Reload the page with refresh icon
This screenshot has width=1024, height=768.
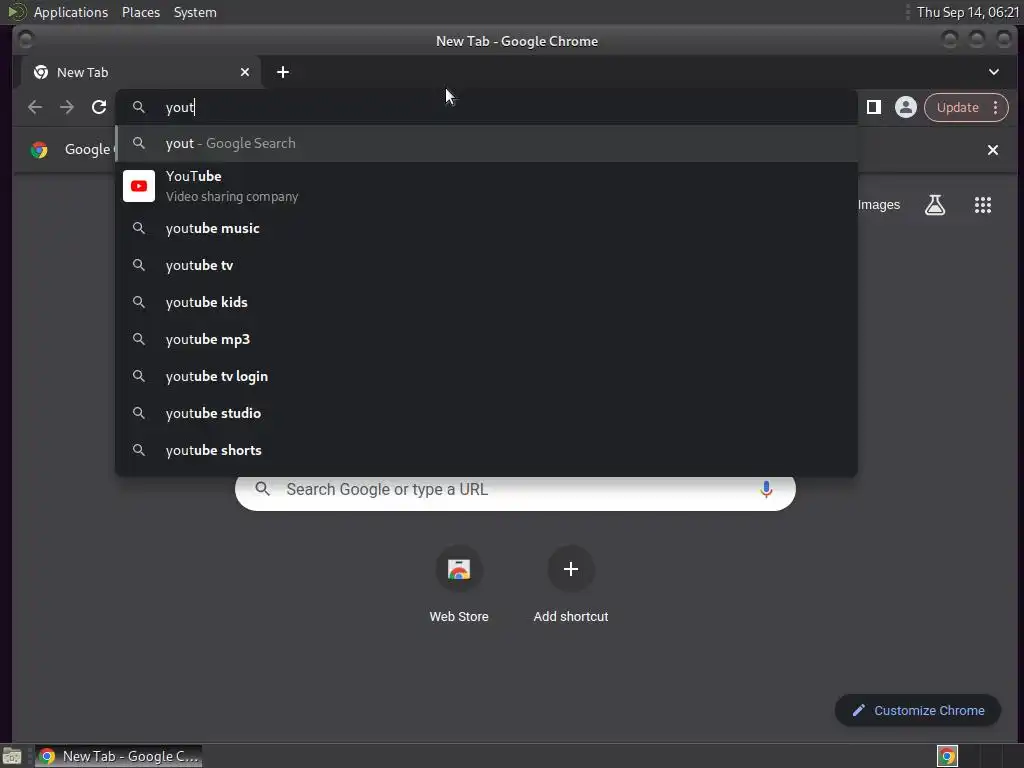pyautogui.click(x=99, y=107)
